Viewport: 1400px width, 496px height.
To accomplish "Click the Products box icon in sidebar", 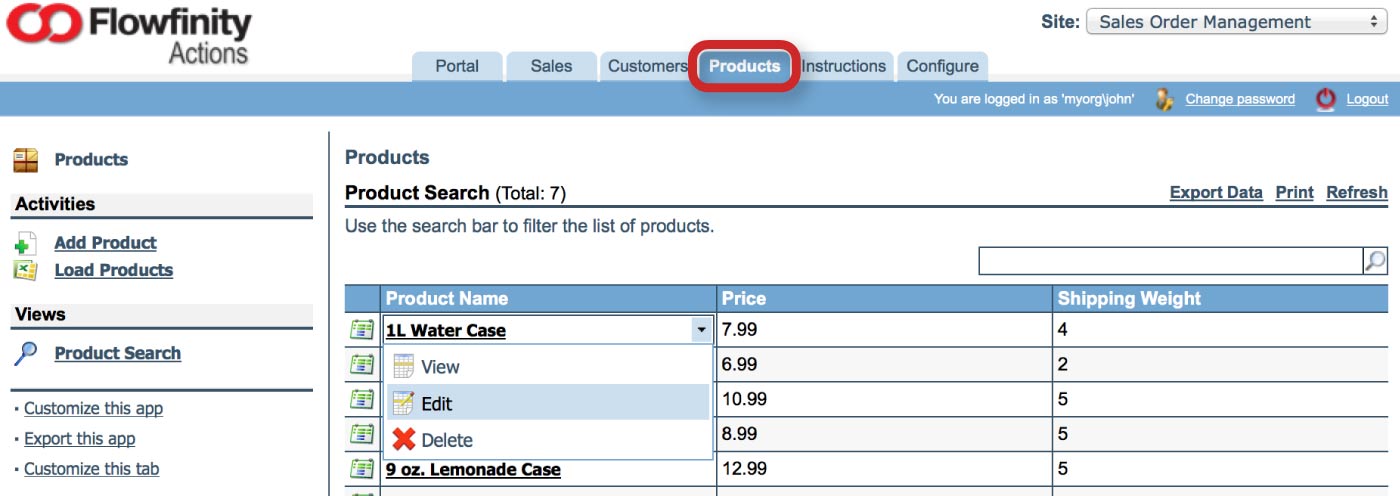I will [x=26, y=159].
